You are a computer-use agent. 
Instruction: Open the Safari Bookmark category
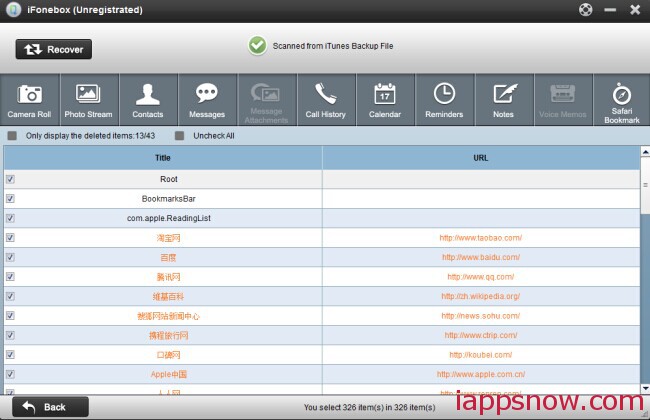coord(622,100)
